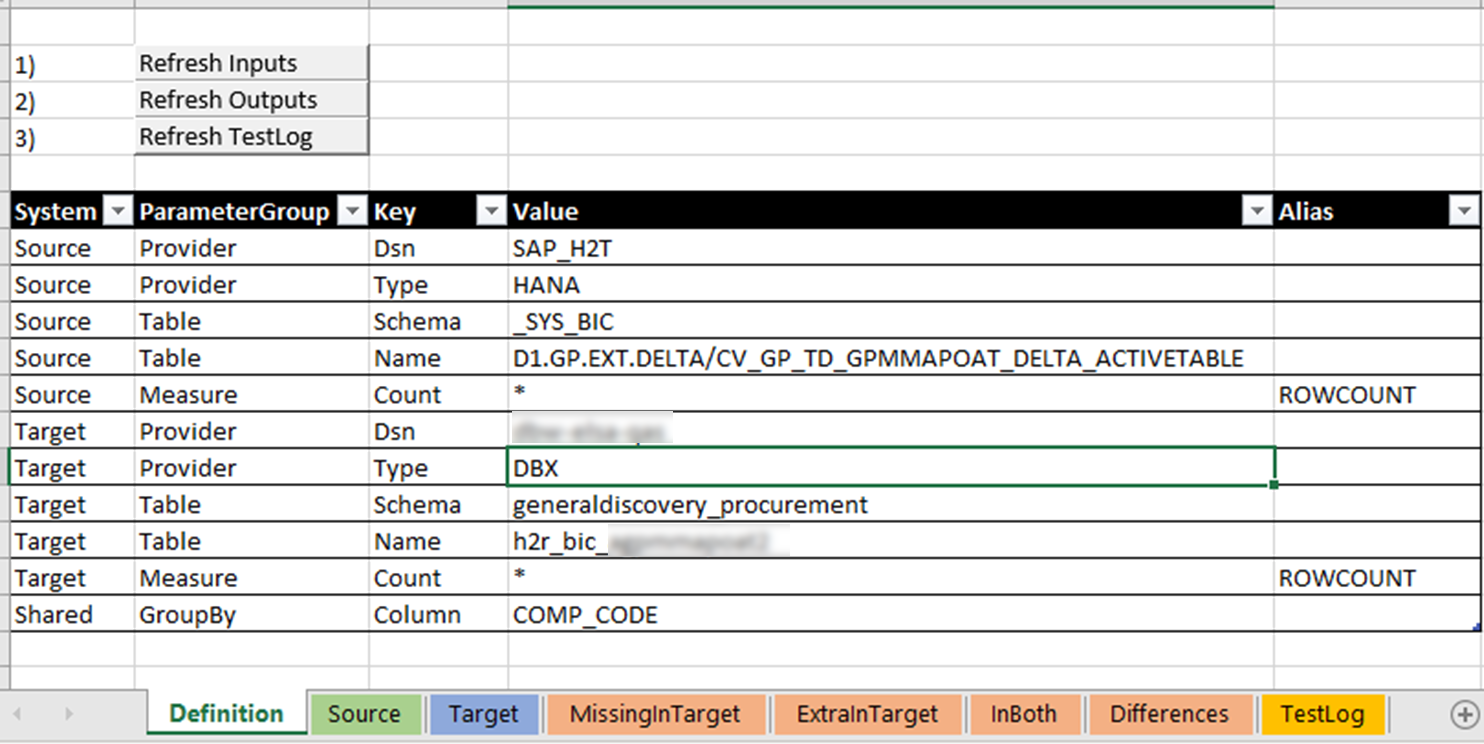The image size is (1484, 744).
Task: Click the Refresh Outputs button
Action: pyautogui.click(x=251, y=100)
